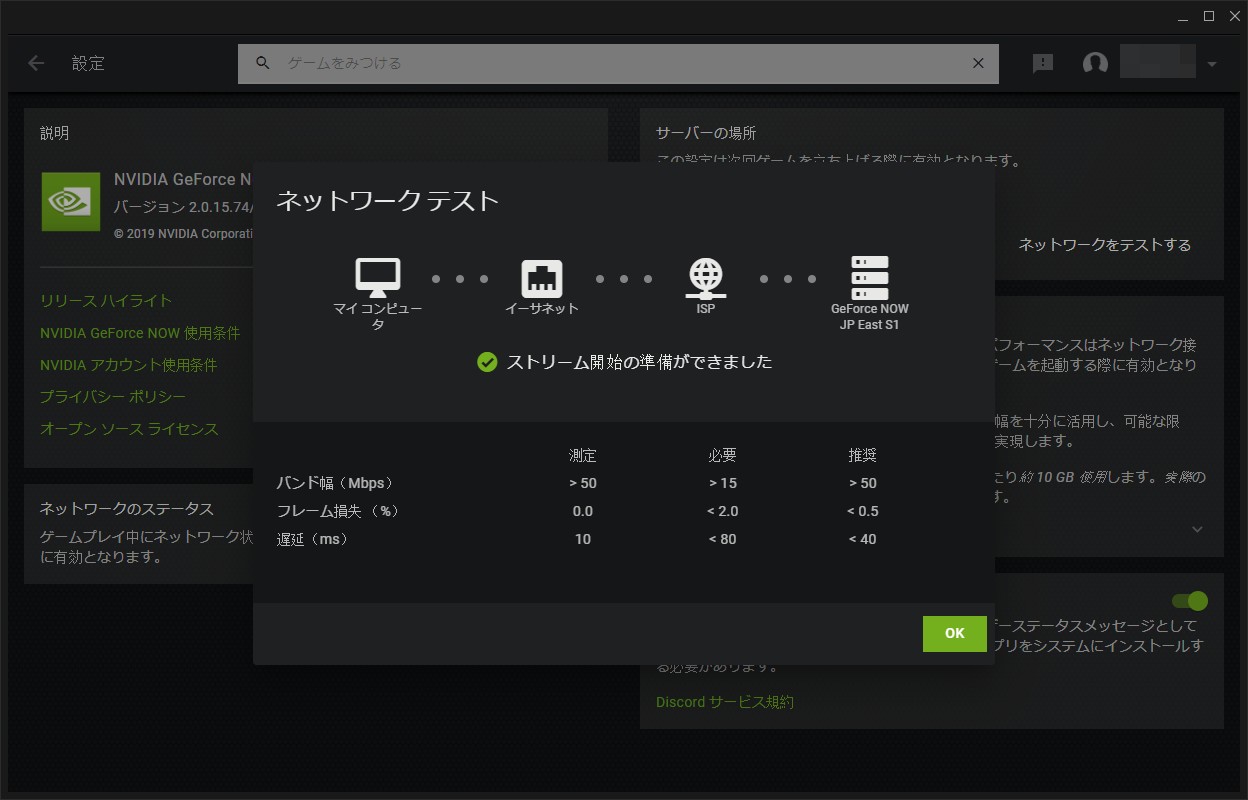This screenshot has height=800, width=1248.
Task: Open the account dropdown arrow
Action: tap(1212, 64)
